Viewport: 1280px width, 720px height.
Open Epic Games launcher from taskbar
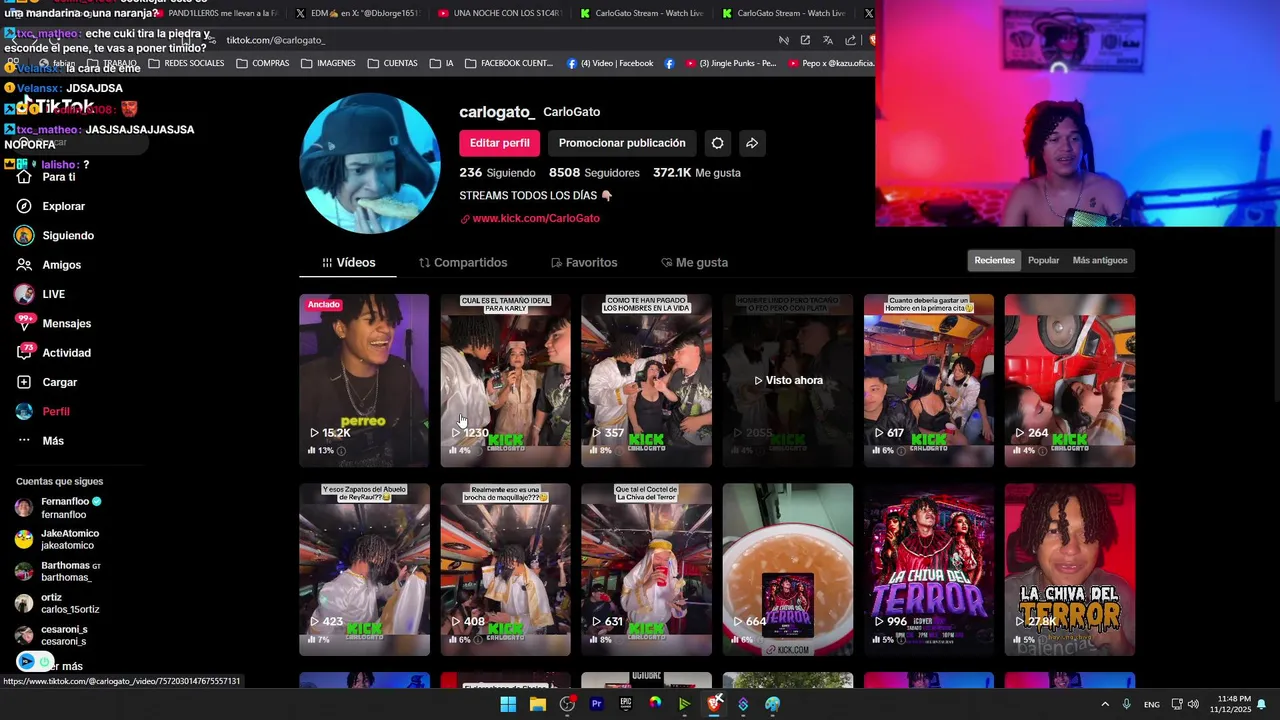click(x=626, y=704)
